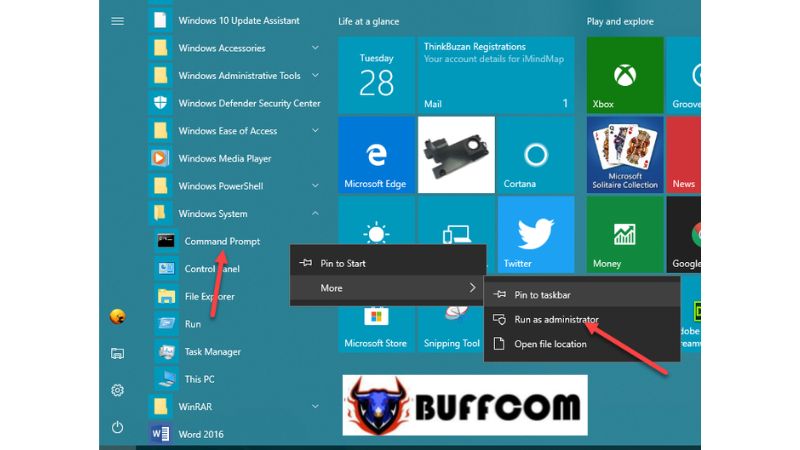Expand the Windows Accessories chevron

pos(315,47)
